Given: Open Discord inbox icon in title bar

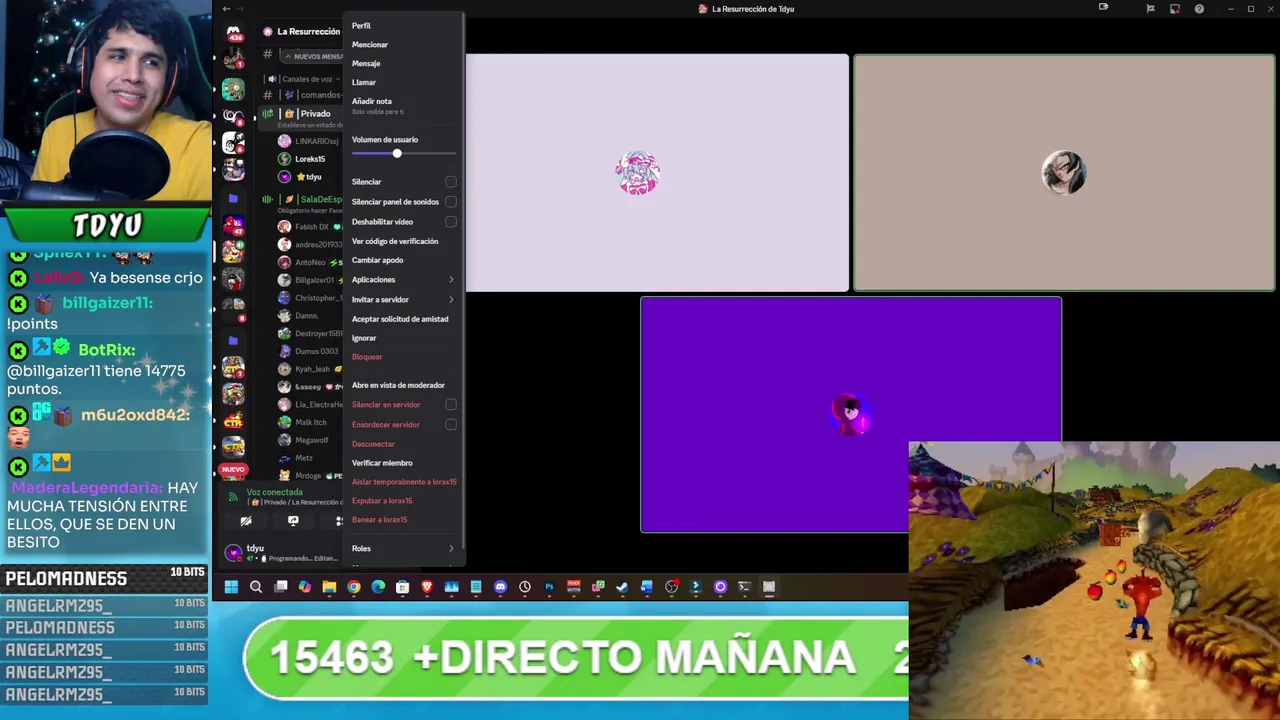Looking at the screenshot, I should point(1175,9).
